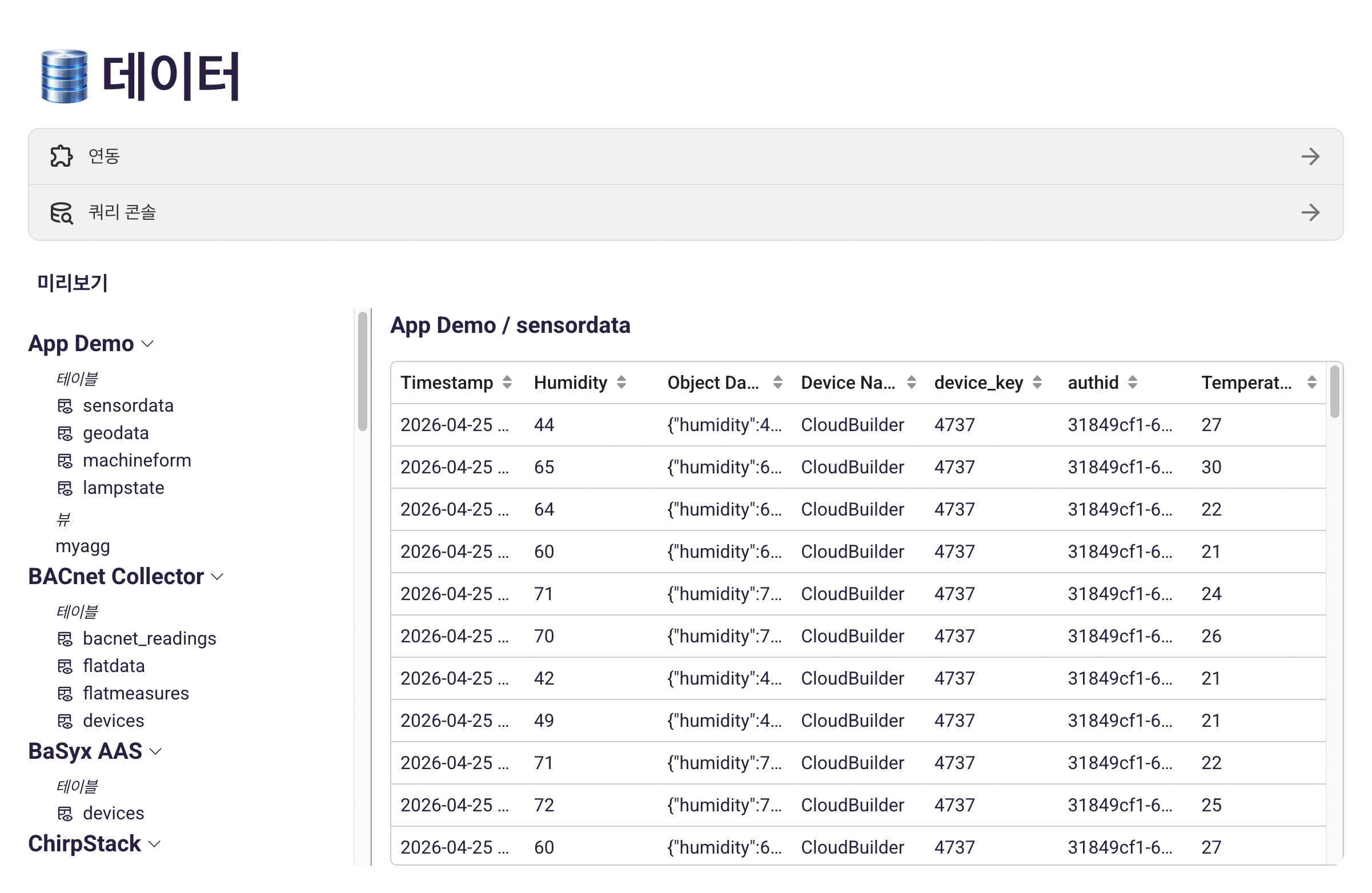Click the 미리보기 preview heading

(73, 283)
